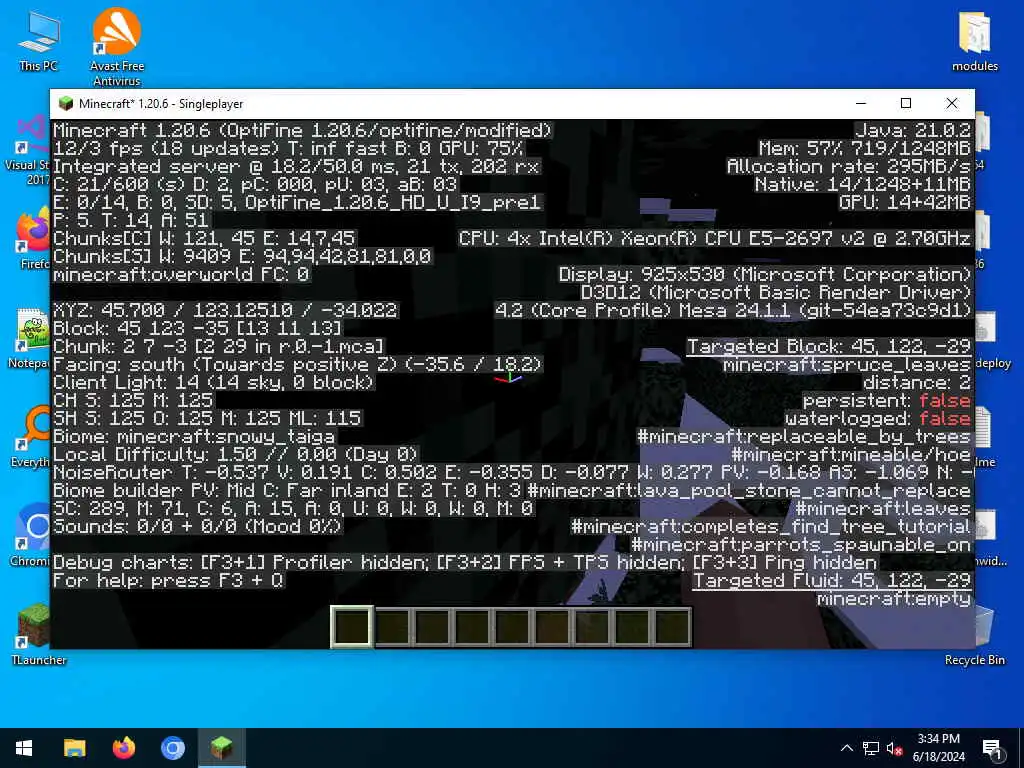This screenshot has width=1024, height=768.
Task: Click the 'Mem: 57% 719/1248MB' text
Action: coord(865,148)
